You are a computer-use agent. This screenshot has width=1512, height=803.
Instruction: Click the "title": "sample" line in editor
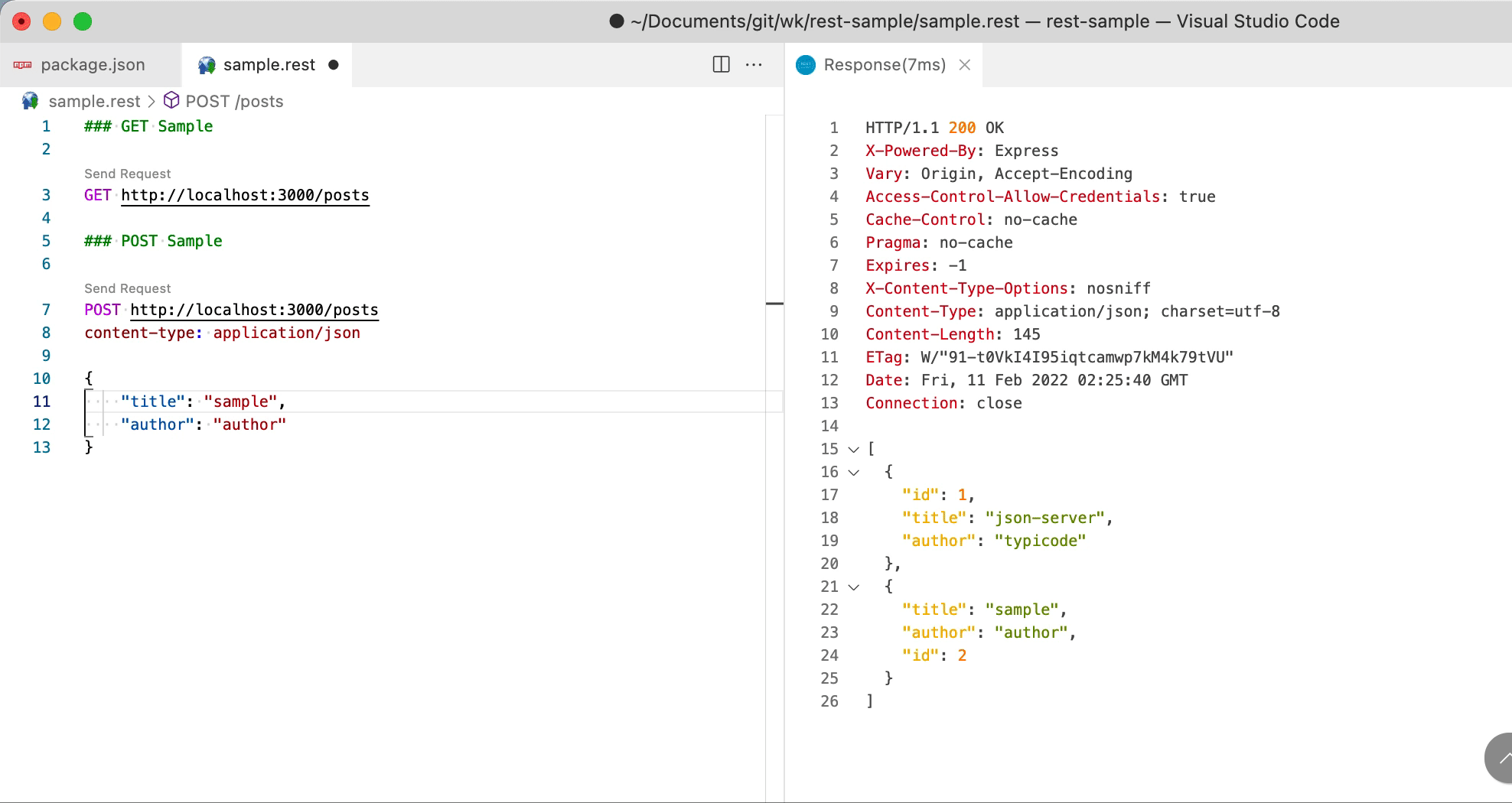pyautogui.click(x=203, y=401)
